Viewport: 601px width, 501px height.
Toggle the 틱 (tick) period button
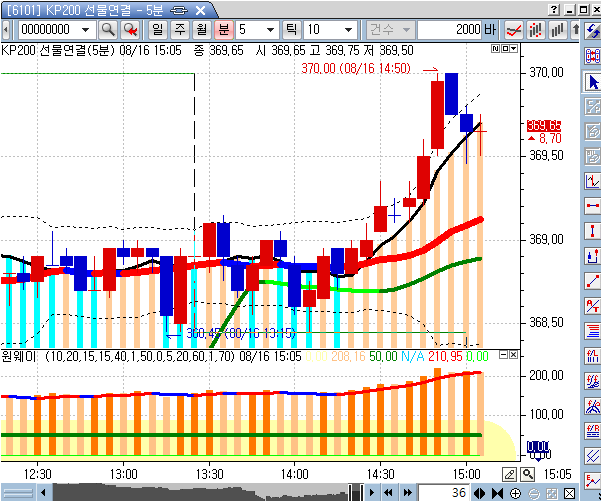click(291, 30)
